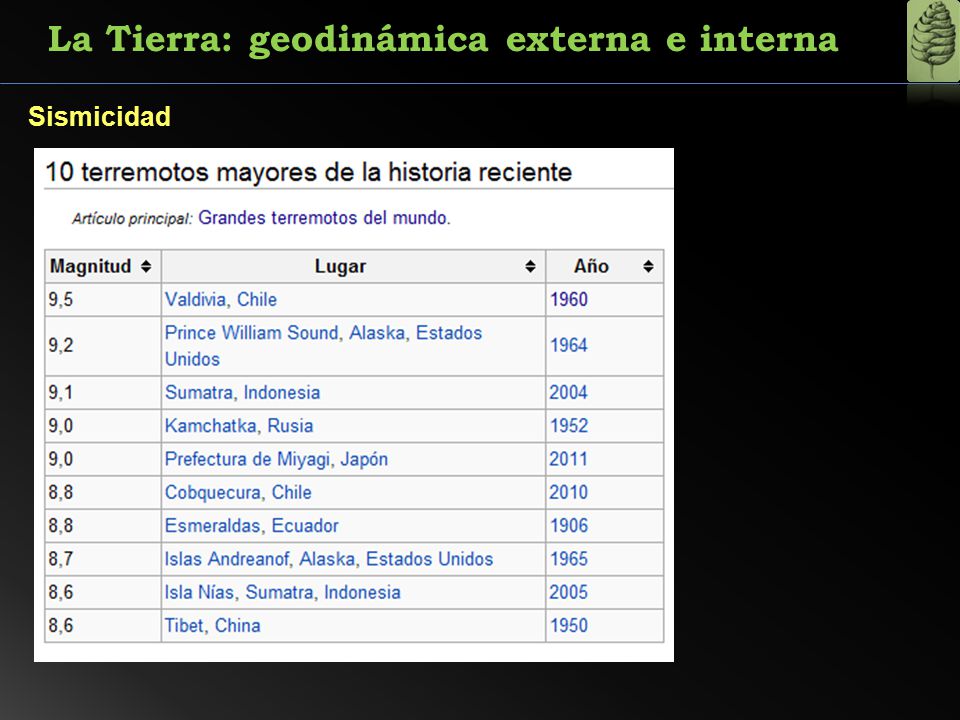Open the Sumatra, Indonesia link
This screenshot has width=960, height=720.
click(x=242, y=392)
